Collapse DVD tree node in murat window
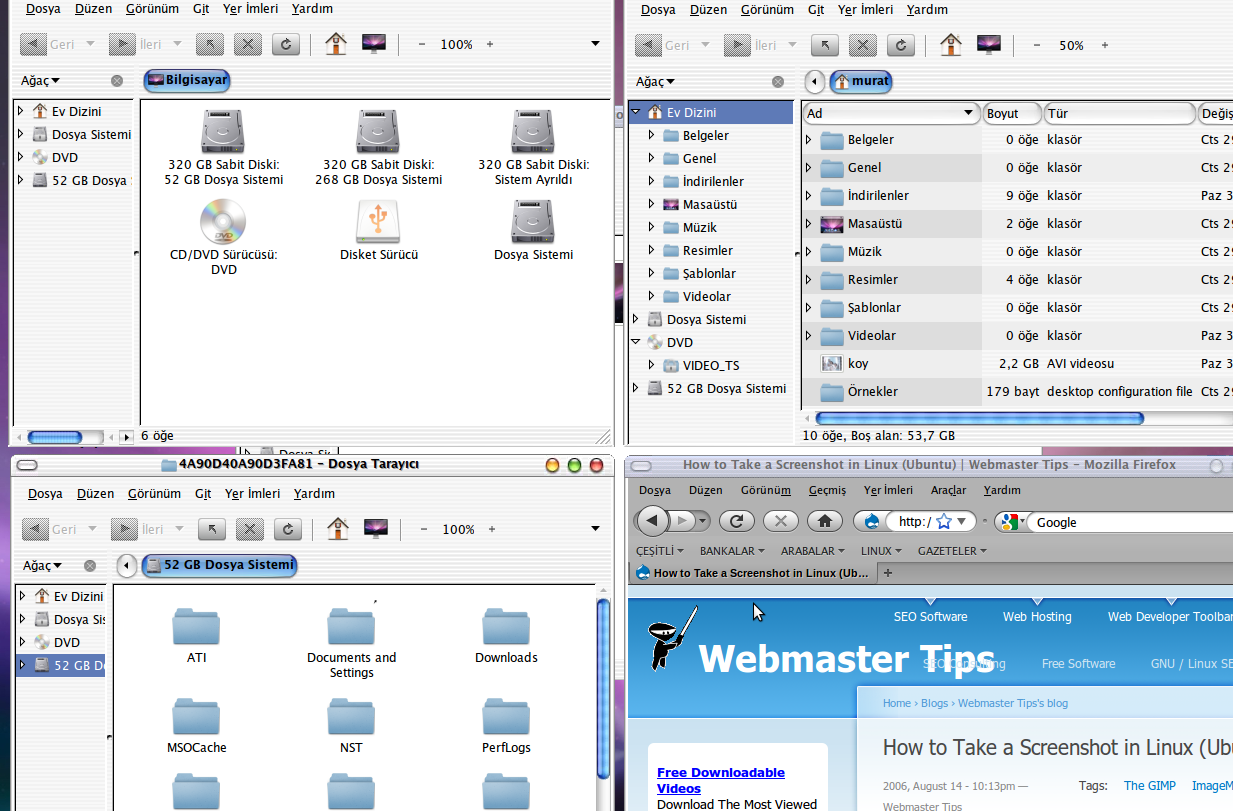Viewport: 1233px width, 811px height. [x=635, y=342]
